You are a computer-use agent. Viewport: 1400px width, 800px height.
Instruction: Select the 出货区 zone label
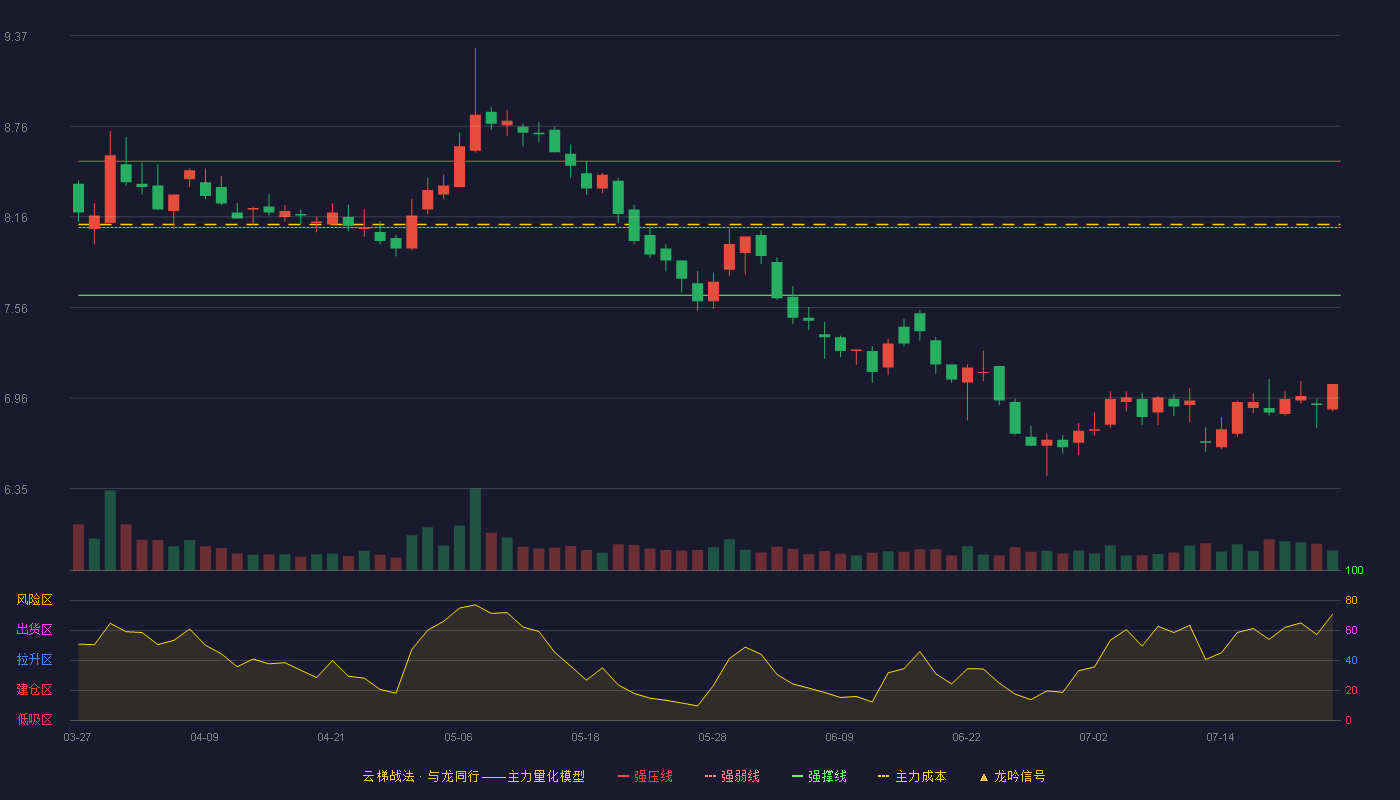coord(34,630)
